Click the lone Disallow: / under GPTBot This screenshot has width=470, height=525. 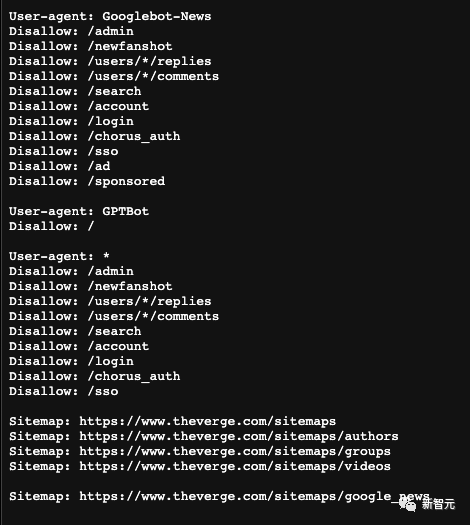(x=52, y=226)
